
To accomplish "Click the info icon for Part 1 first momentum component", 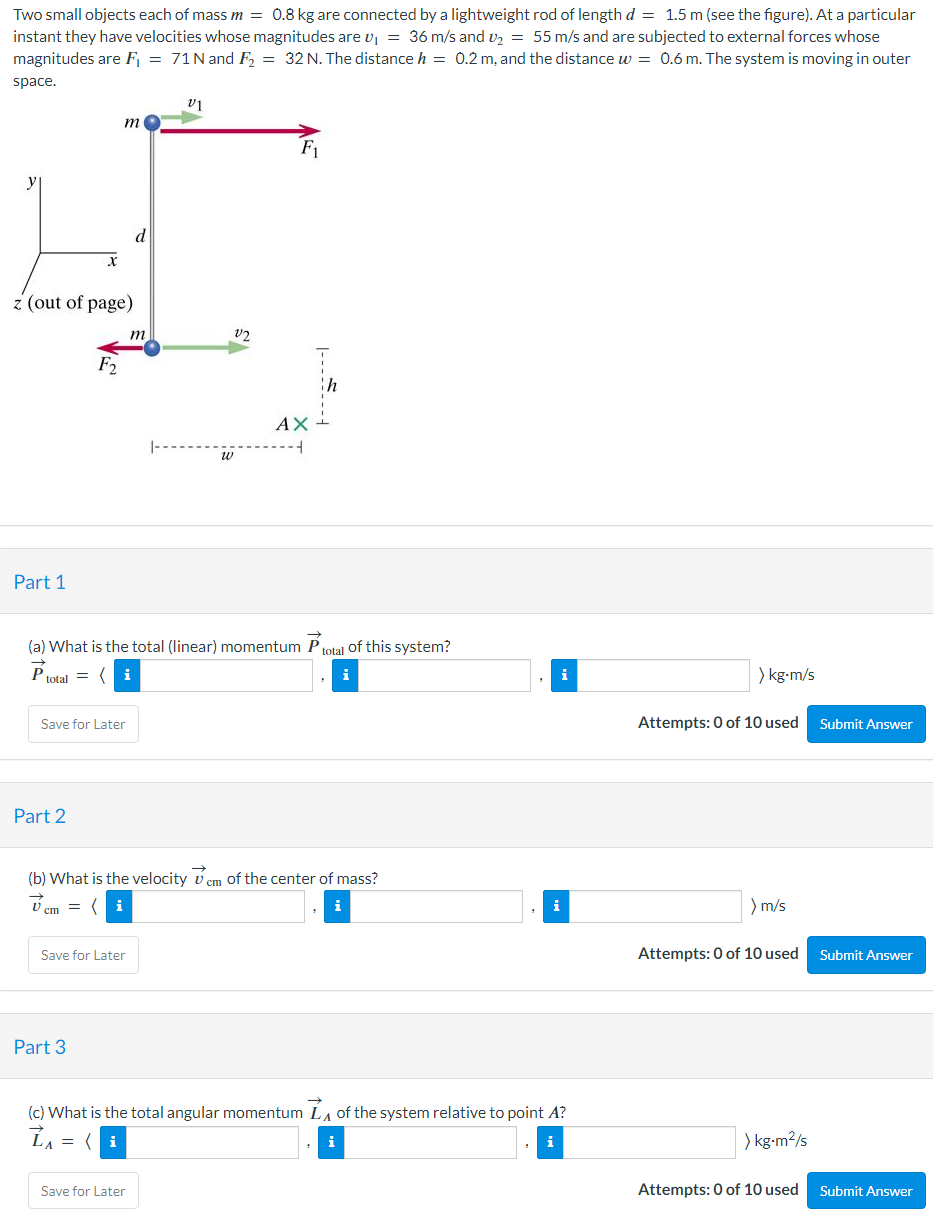I will pos(126,675).
